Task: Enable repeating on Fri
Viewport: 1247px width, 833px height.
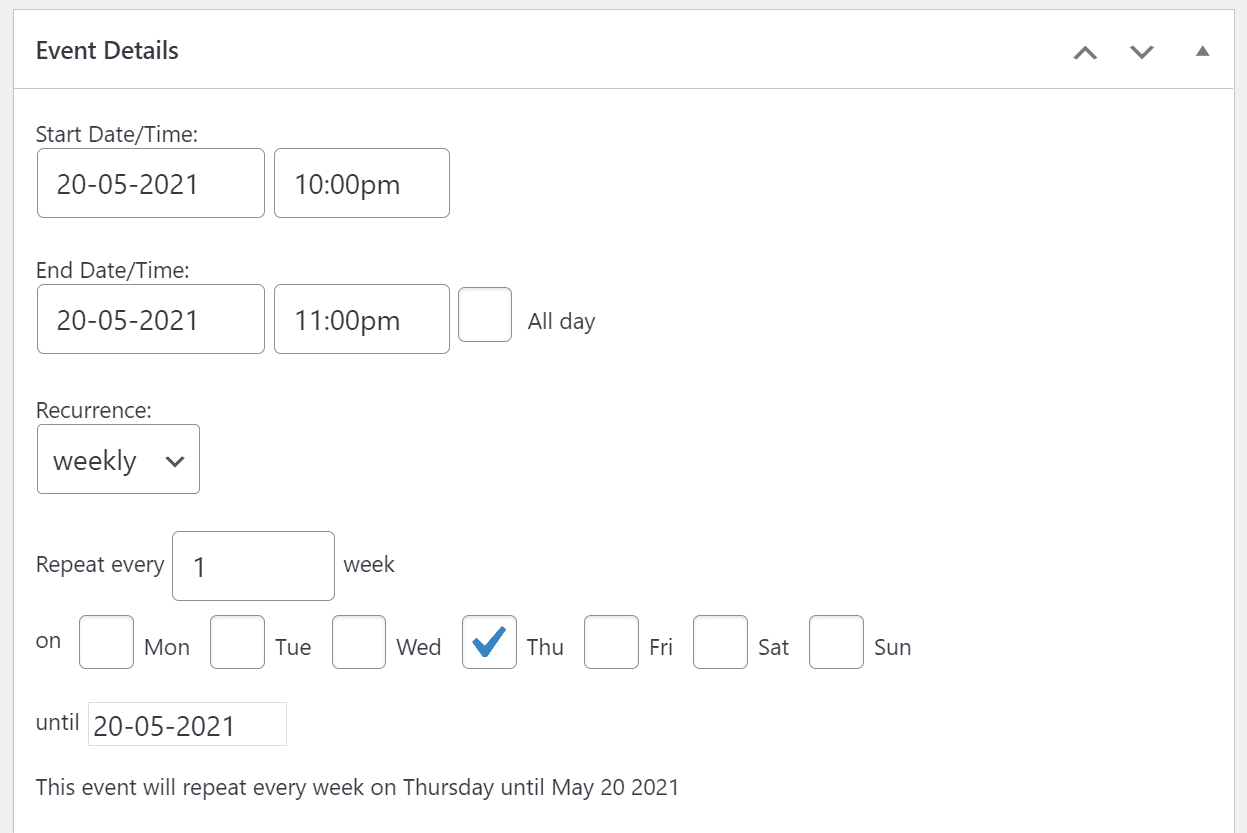Action: 611,641
